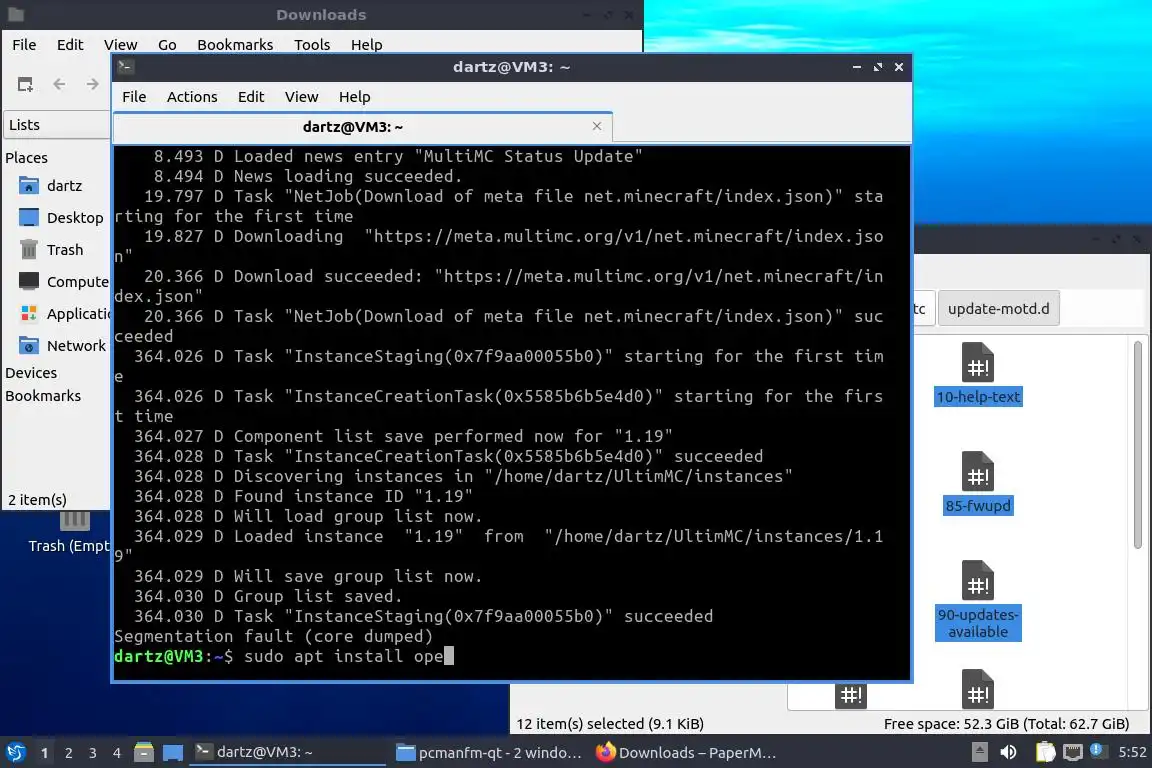Expand the Devices section in sidebar

[x=31, y=373]
